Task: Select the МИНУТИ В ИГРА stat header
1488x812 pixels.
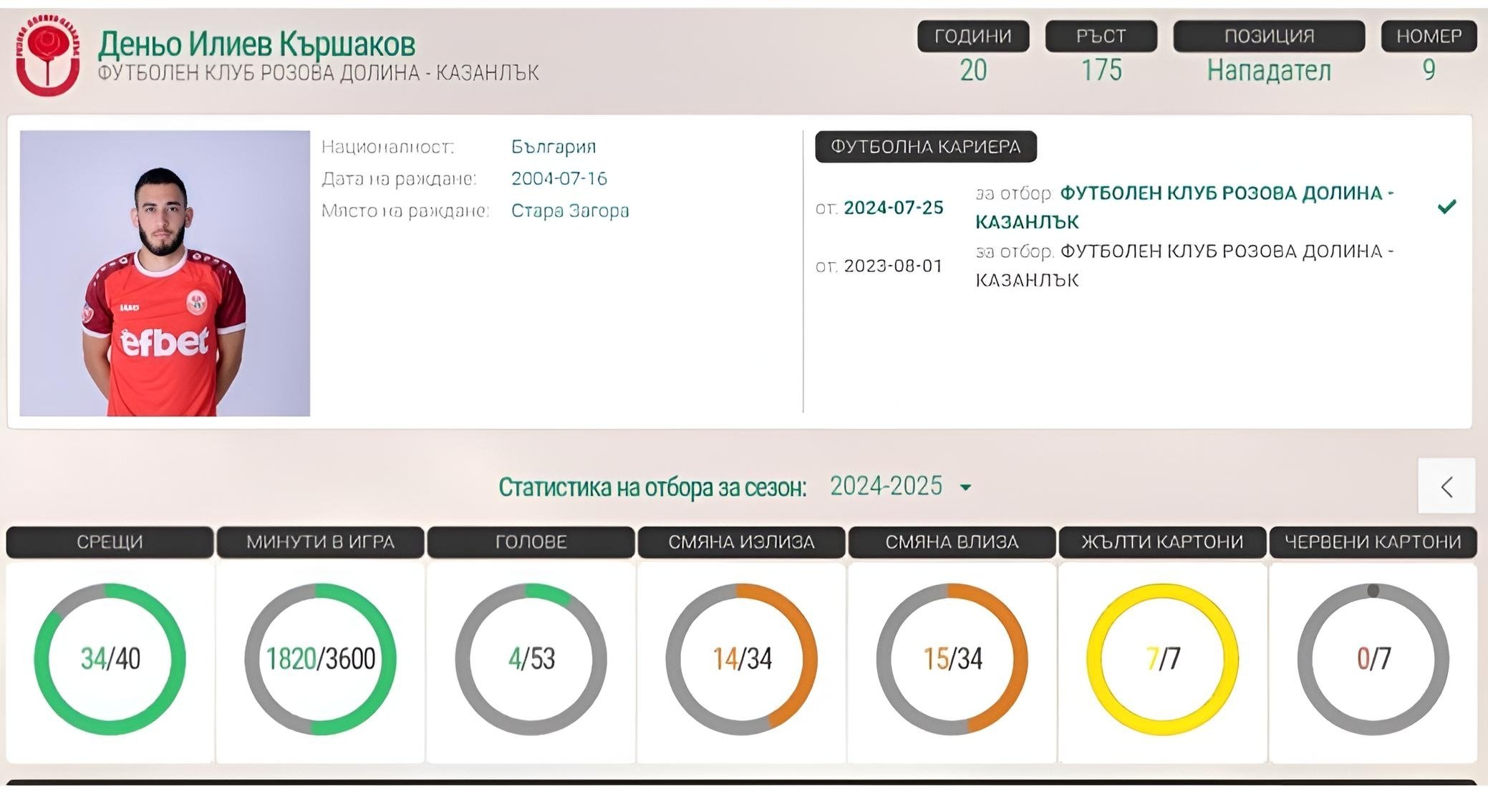Action: 320,542
